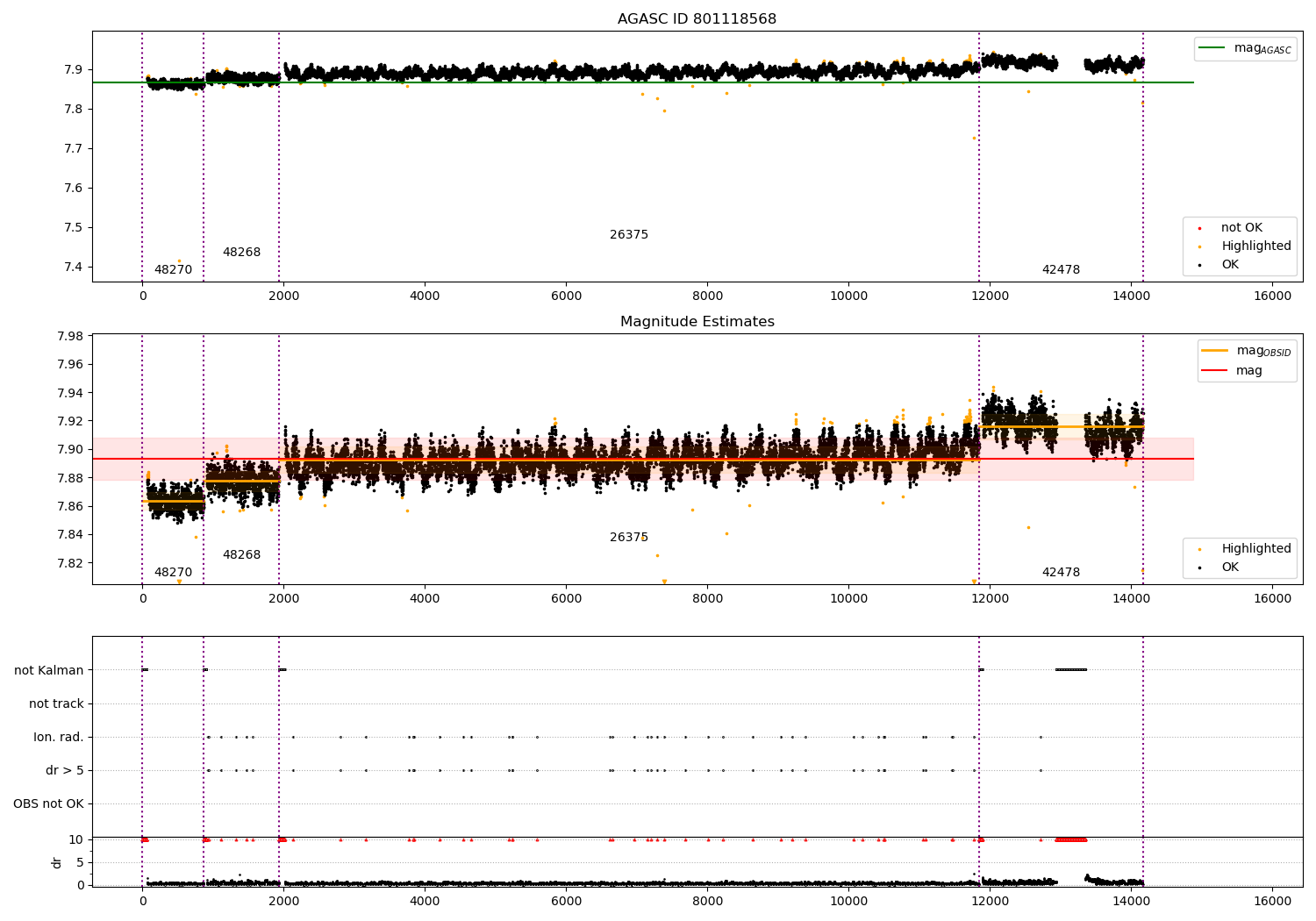Click the rotated "dr" y-axis label
The width and height of the screenshot is (1316, 921).
pos(57,862)
